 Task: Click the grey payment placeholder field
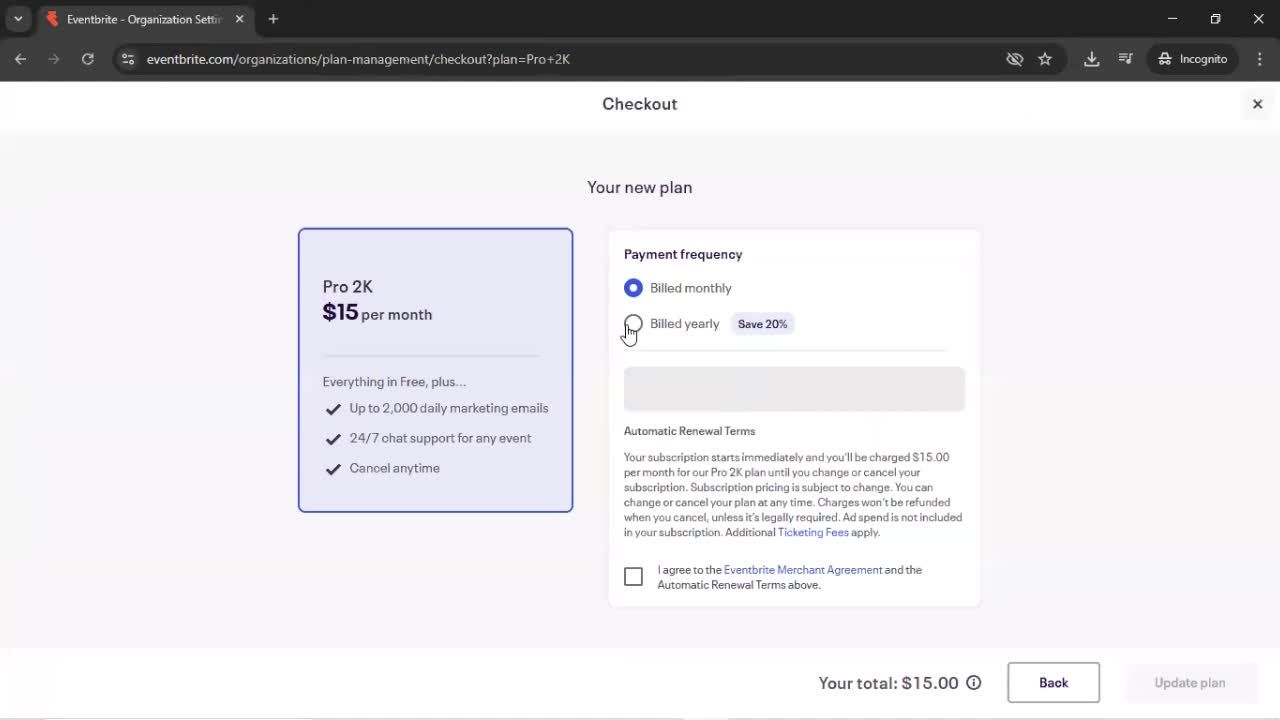(x=794, y=389)
